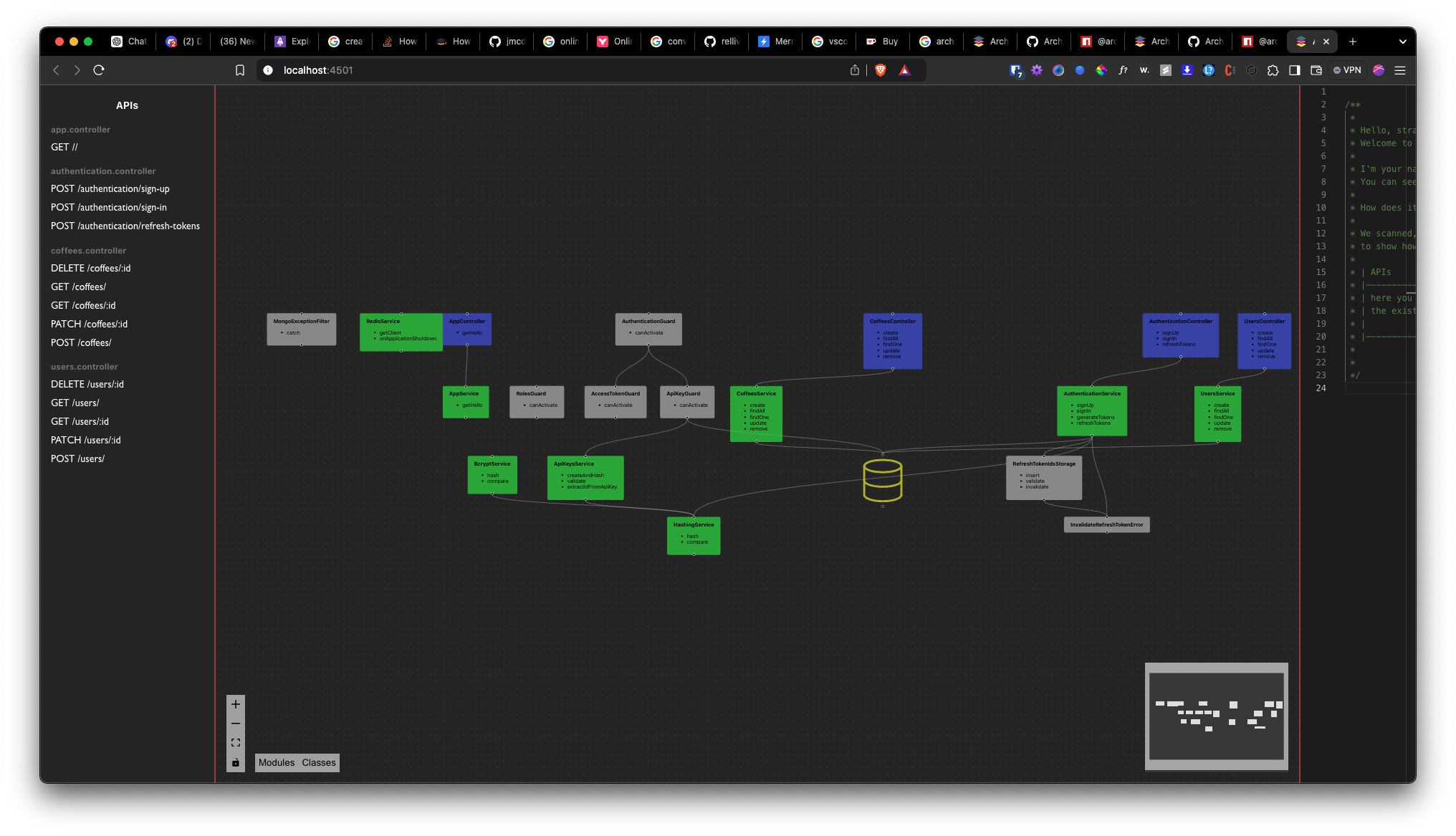This screenshot has width=1456, height=836.
Task: Zoom out of the diagram canvas
Action: pos(236,724)
